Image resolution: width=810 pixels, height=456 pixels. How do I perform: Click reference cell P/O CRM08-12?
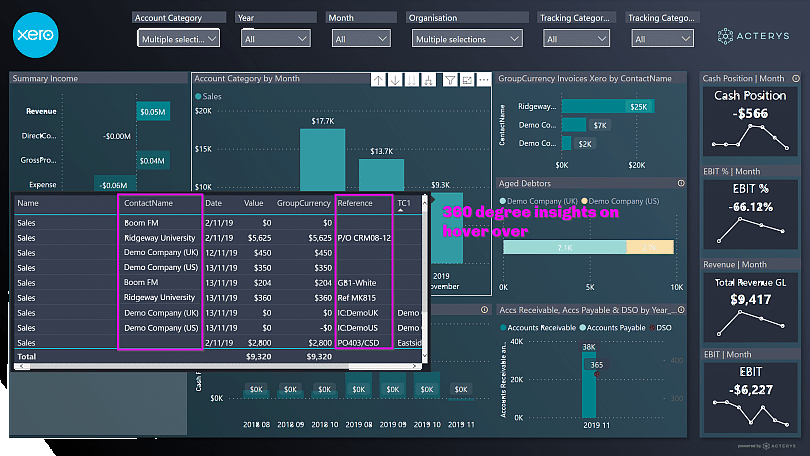(x=364, y=238)
